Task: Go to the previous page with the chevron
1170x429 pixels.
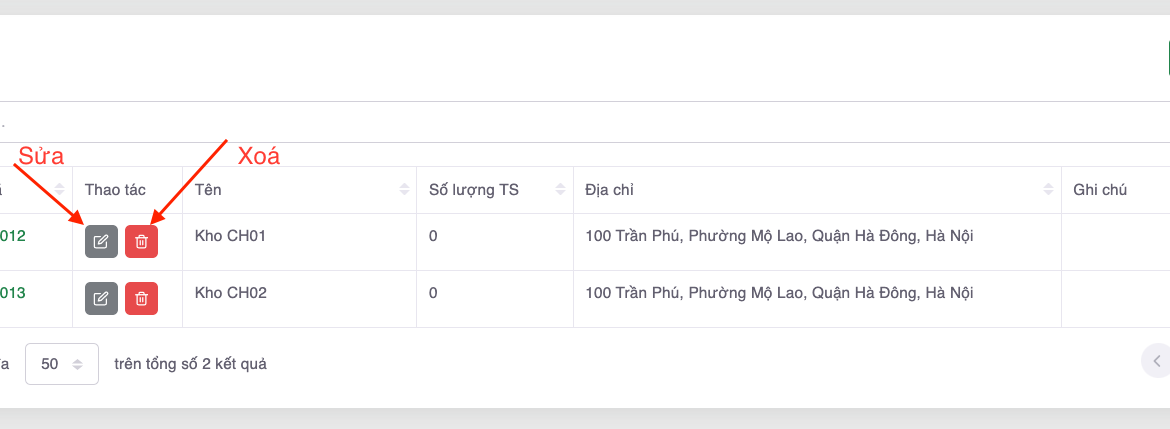Action: pos(1157,360)
